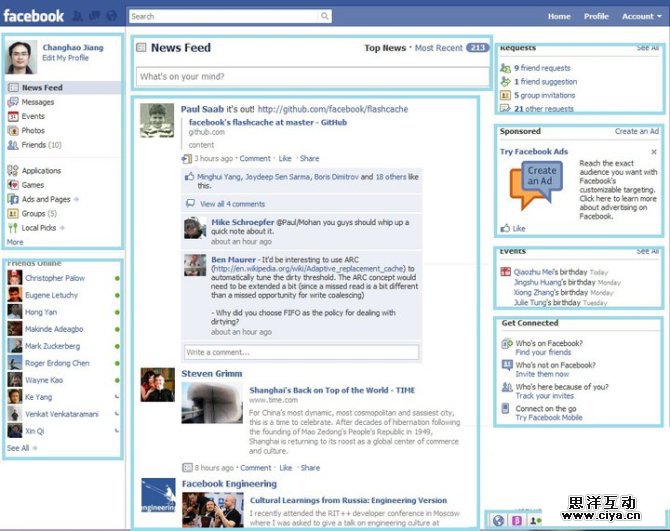Image resolution: width=670 pixels, height=531 pixels.
Task: Click Comment under Paul Saab's post
Action: pos(255,158)
